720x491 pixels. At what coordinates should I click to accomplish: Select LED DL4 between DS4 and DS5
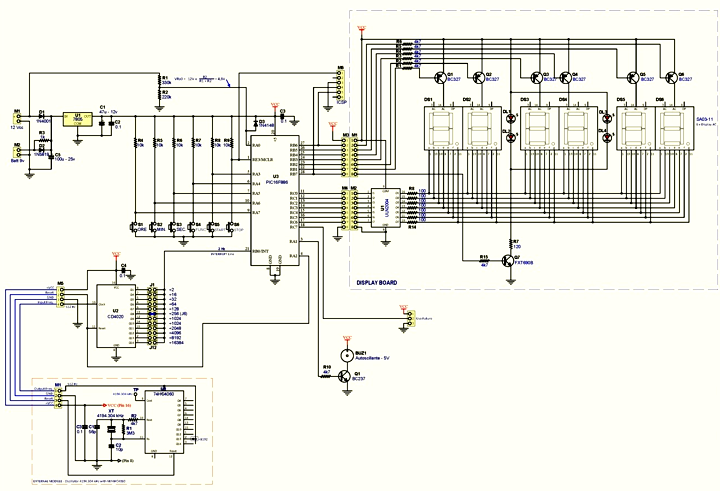click(607, 137)
